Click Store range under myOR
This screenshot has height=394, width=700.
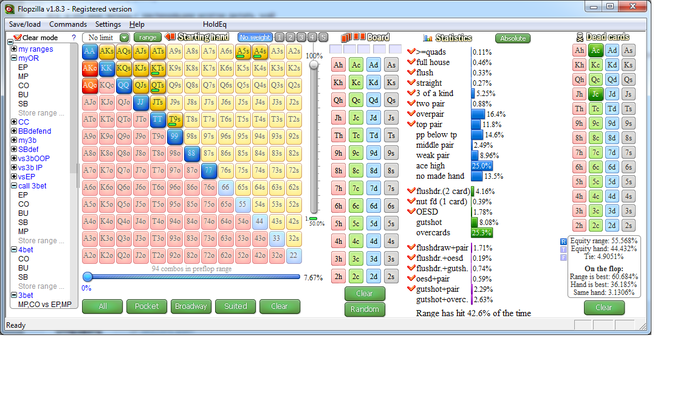(41, 113)
